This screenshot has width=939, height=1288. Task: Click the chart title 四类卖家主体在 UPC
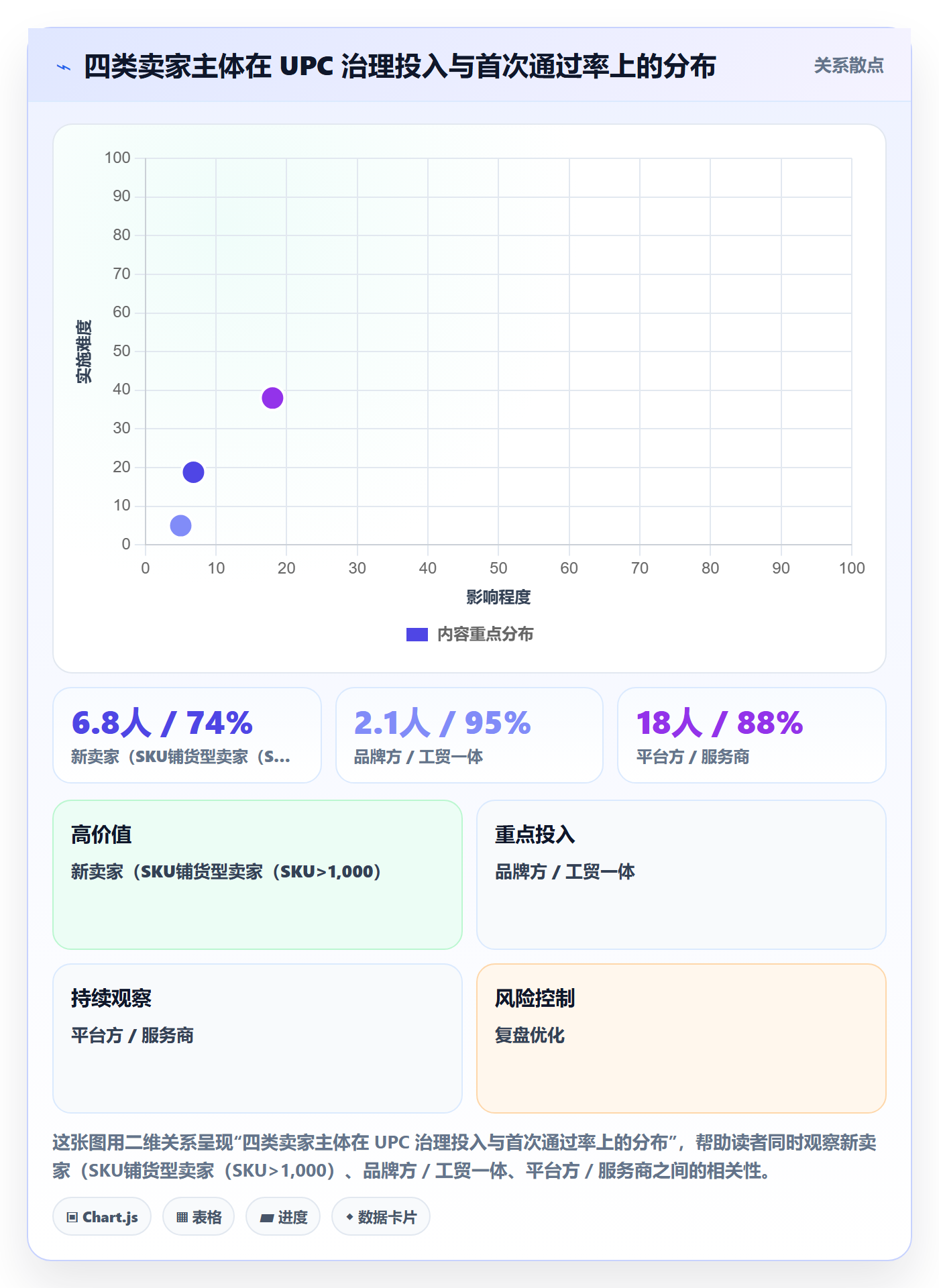coord(400,66)
